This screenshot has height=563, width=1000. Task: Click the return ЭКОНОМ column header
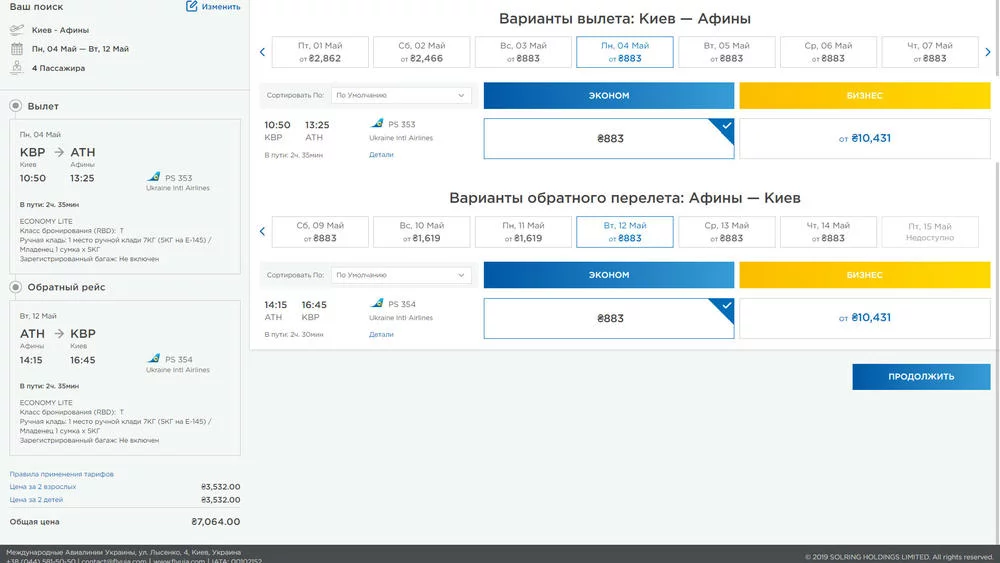(x=608, y=275)
